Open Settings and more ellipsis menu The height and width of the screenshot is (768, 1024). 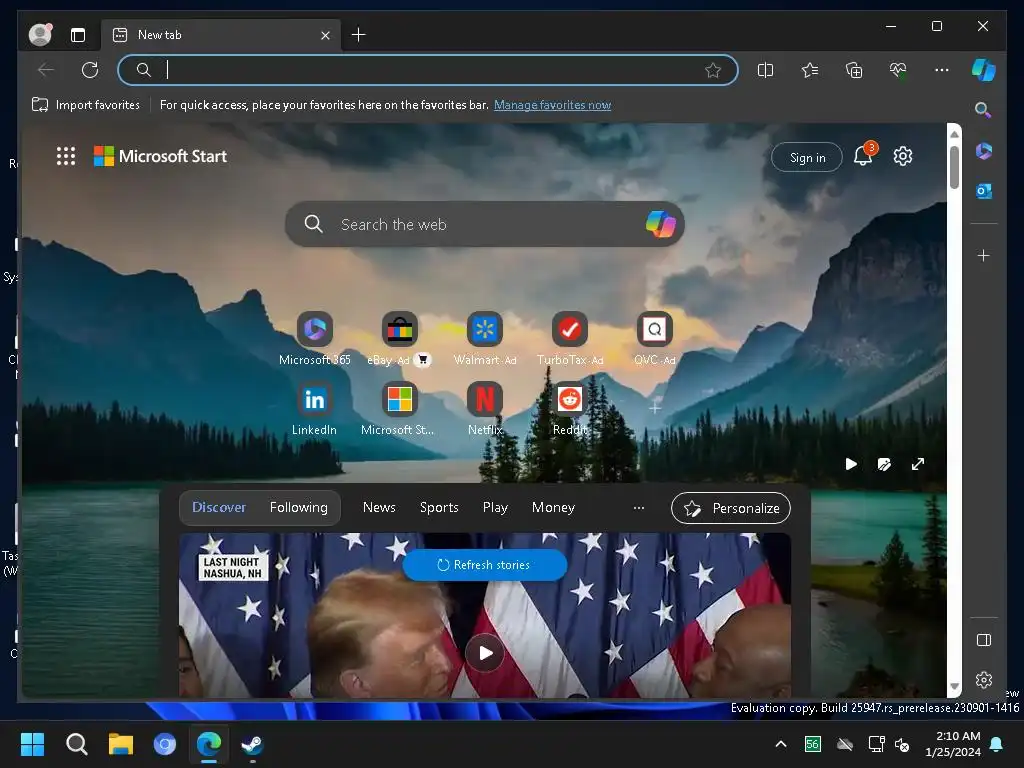point(942,70)
